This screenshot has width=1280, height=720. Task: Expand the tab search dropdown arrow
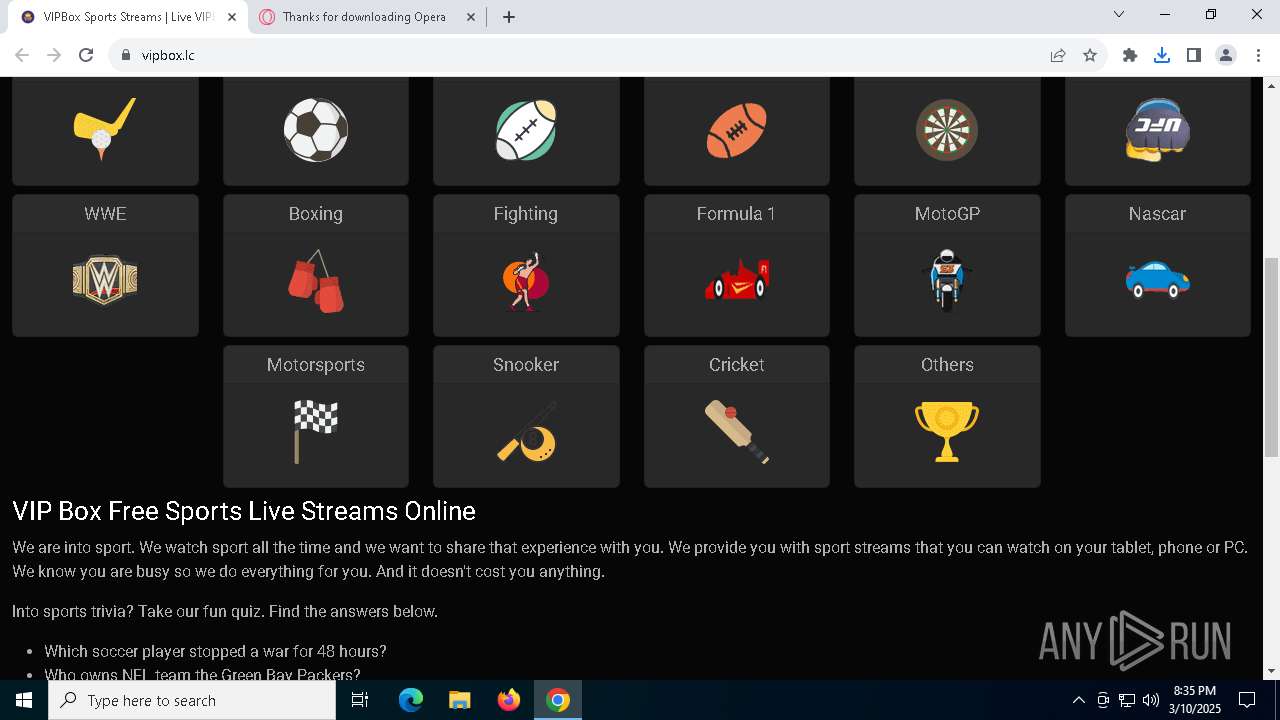(1119, 15)
